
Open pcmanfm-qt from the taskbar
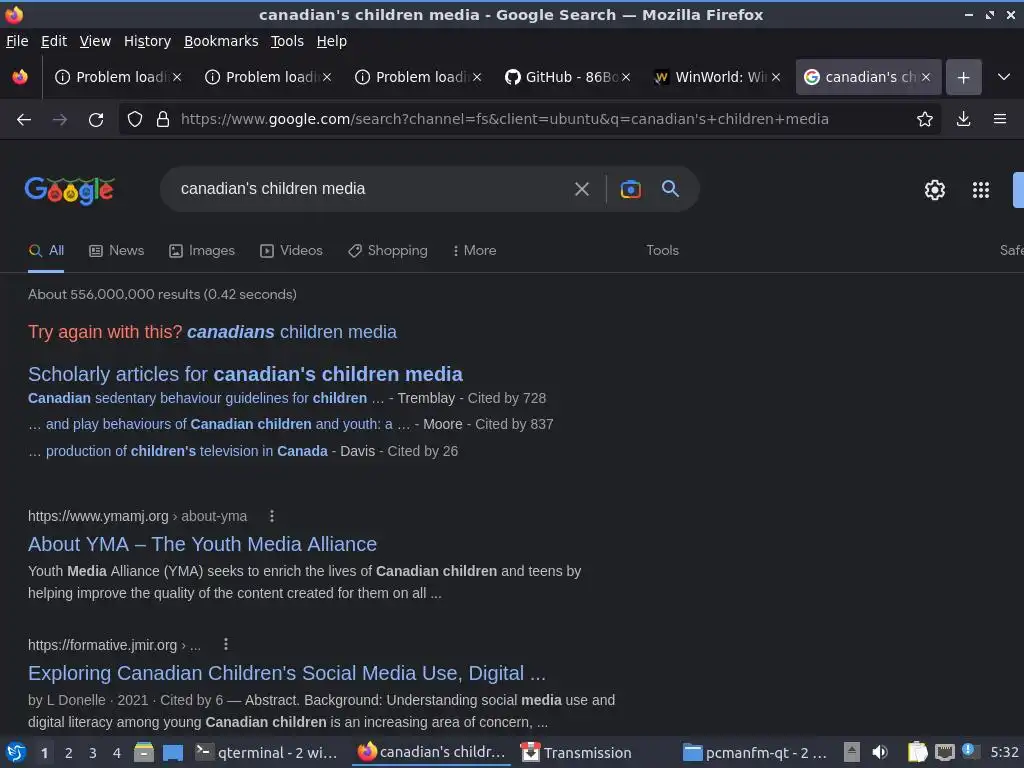(754, 753)
